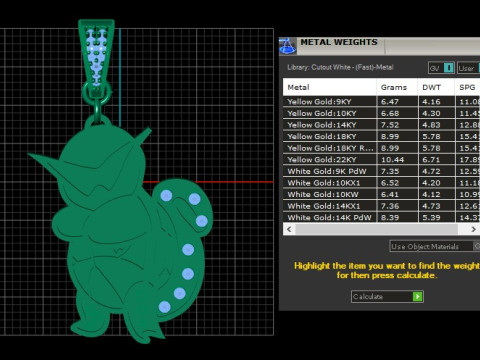Select the White Gold:10KX1 row
Screen dimensions: 480x360
[381, 183]
